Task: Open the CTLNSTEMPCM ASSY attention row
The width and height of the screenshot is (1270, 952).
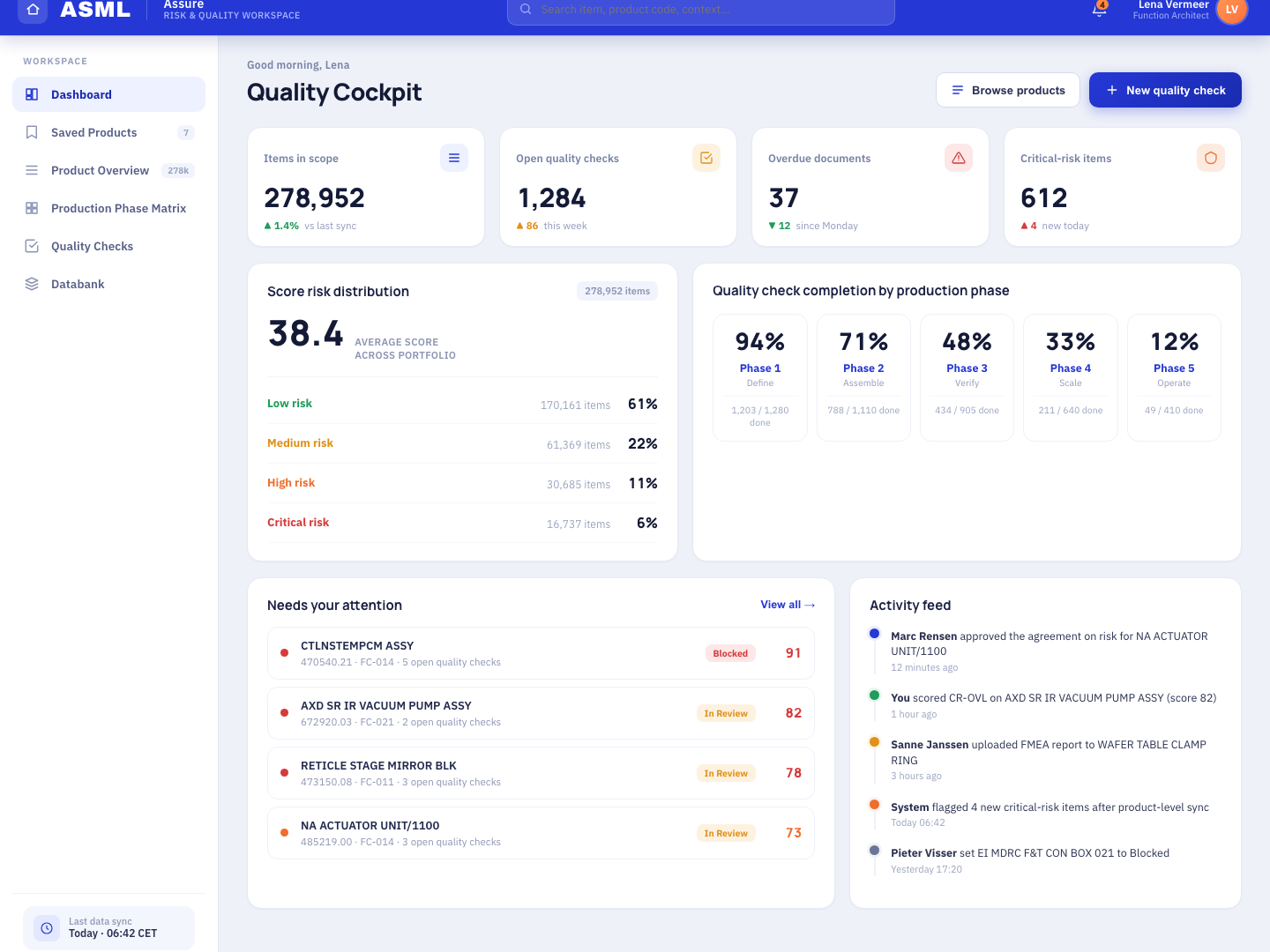Action: (541, 653)
